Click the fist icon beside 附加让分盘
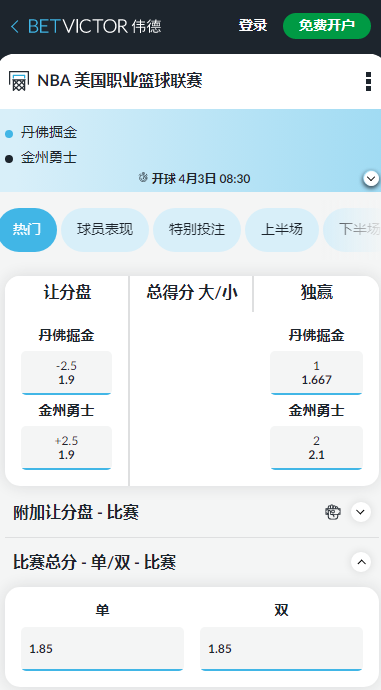 tap(333, 512)
